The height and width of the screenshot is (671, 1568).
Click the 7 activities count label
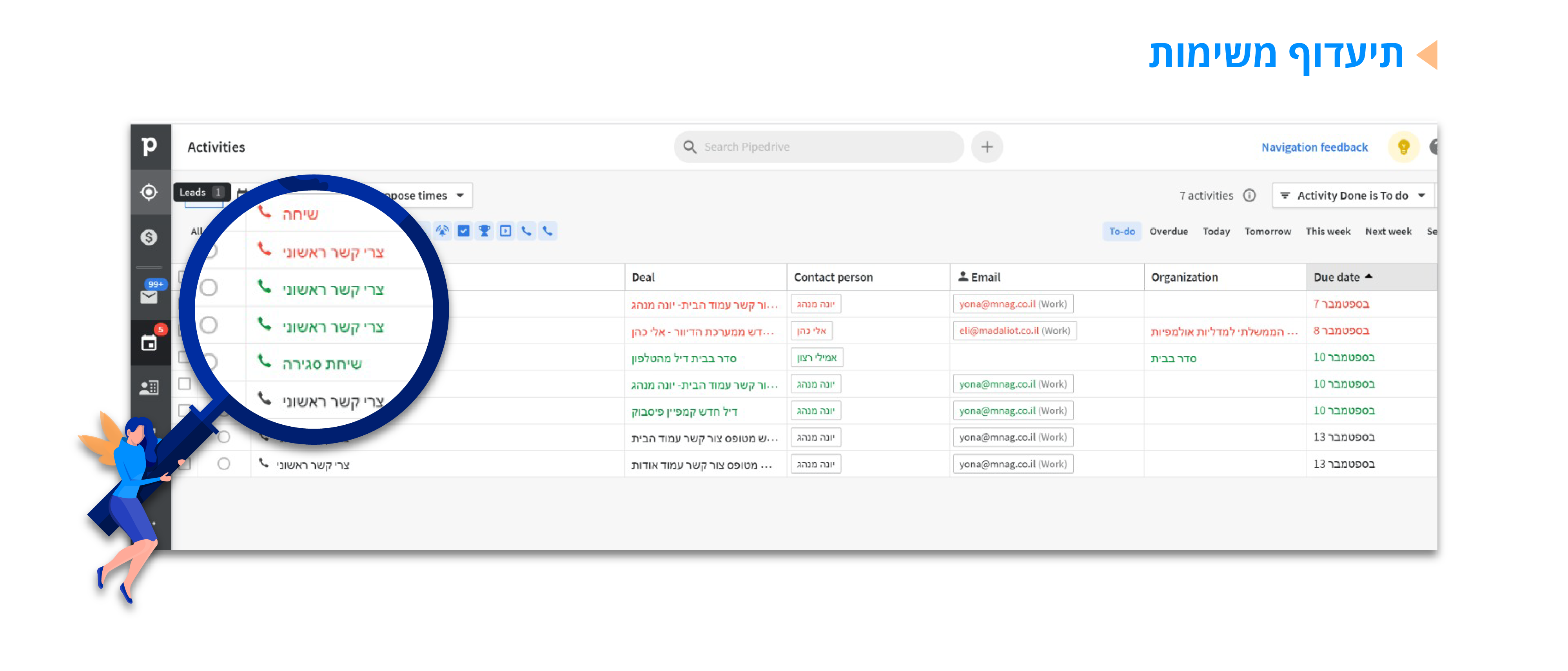(1206, 195)
